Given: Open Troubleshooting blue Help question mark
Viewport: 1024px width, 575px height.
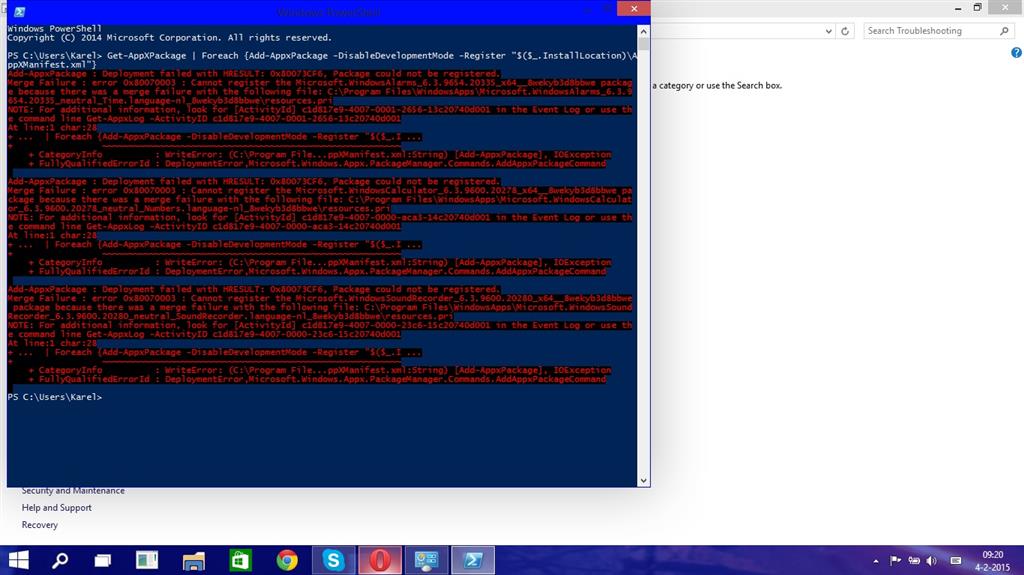Looking at the screenshot, I should click(x=1017, y=53).
